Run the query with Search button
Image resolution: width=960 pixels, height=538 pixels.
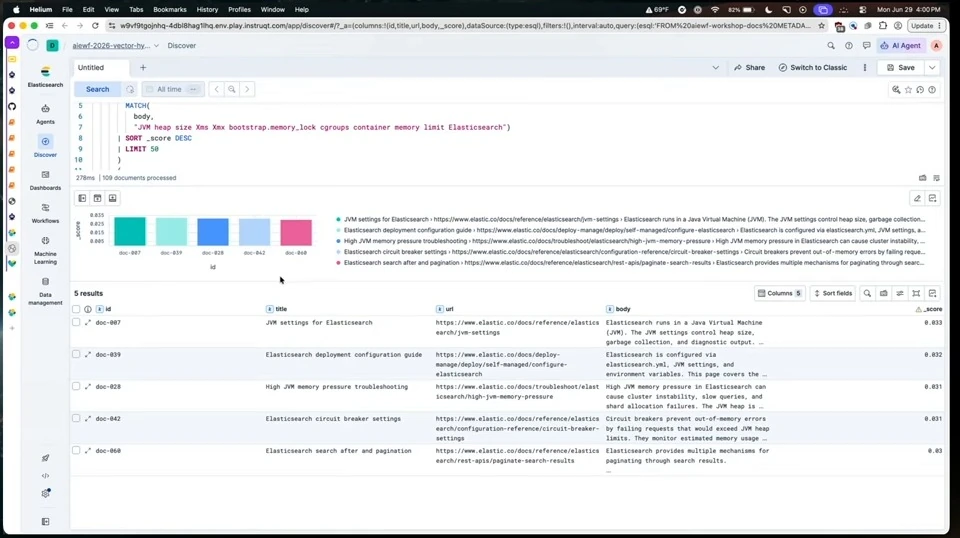pyautogui.click(x=97, y=89)
